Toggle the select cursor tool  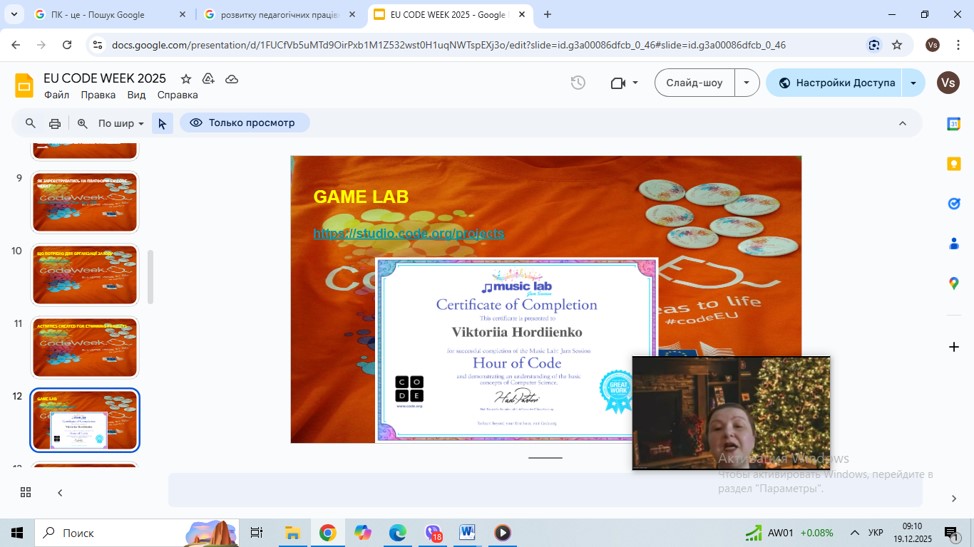point(162,124)
